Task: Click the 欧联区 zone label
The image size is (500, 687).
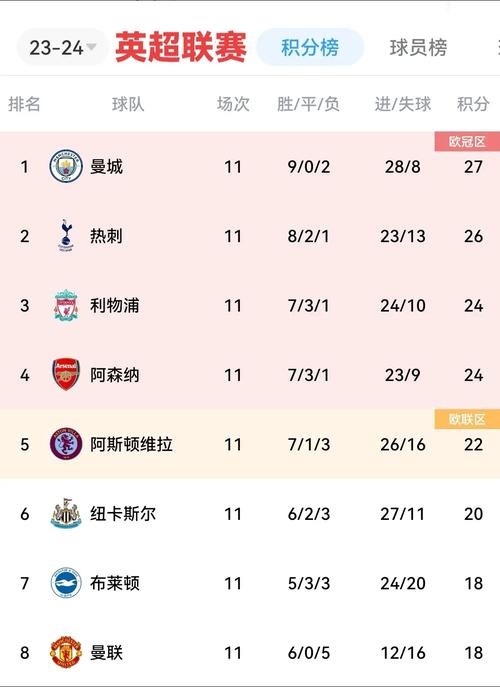Action: pos(467,419)
